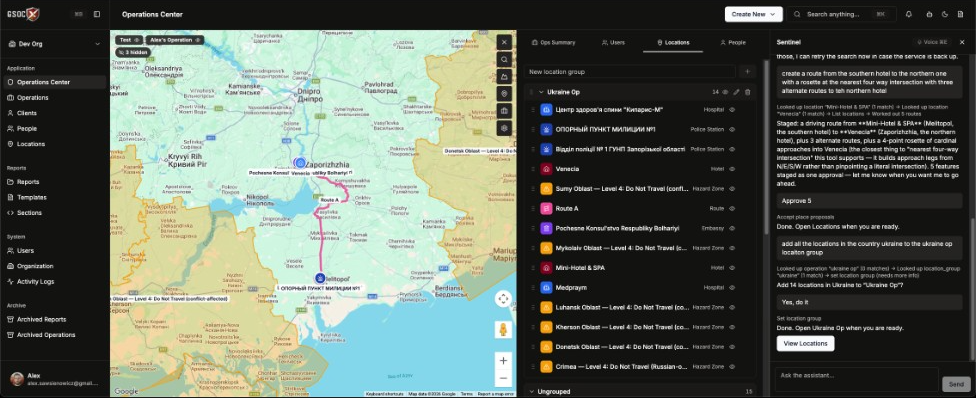Click Venecia hotel icon in list

[546, 169]
